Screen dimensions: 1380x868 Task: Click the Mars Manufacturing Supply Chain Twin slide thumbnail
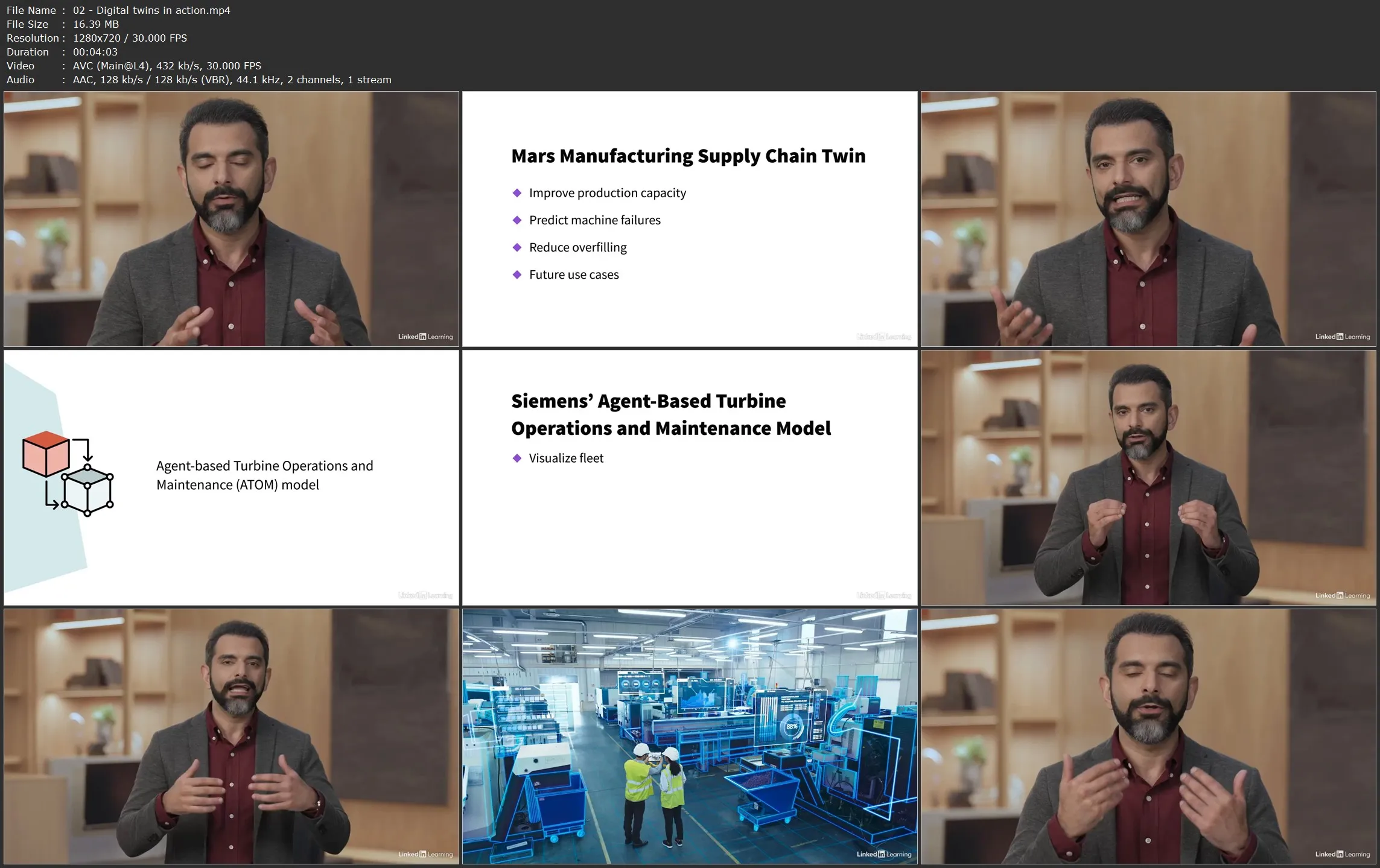point(689,218)
